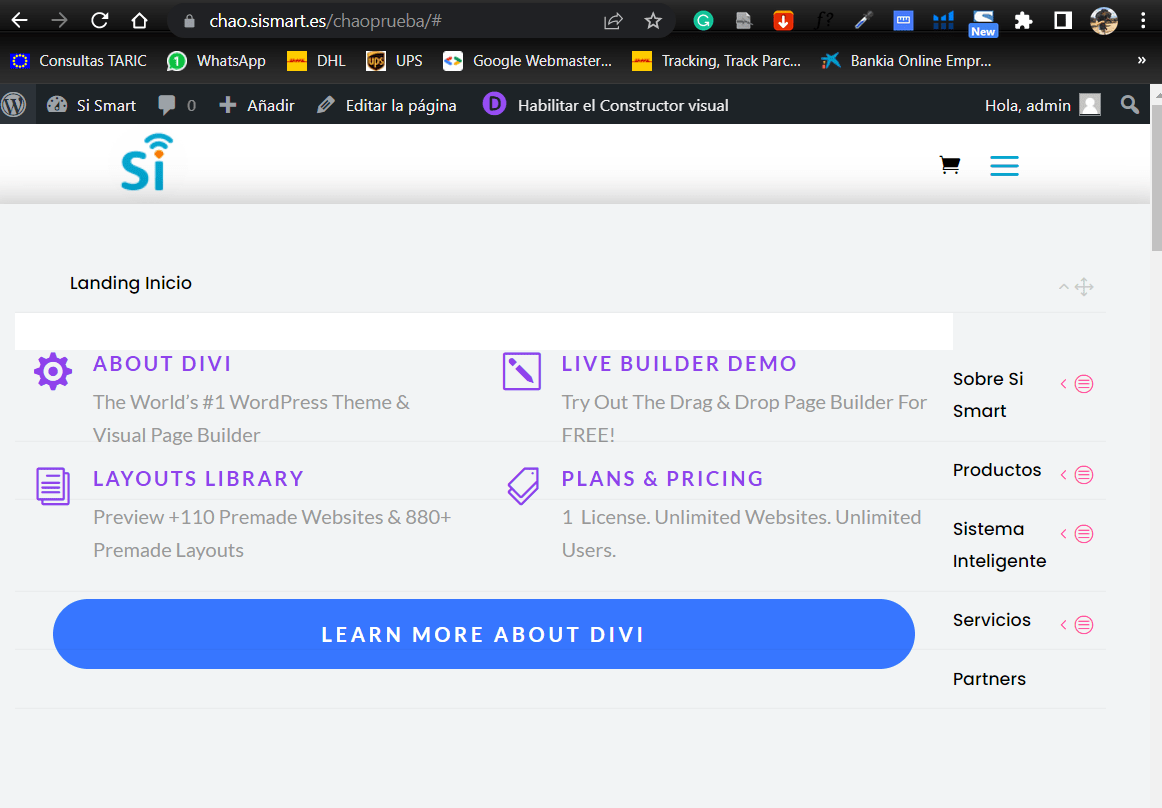The image size is (1162, 808).
Task: Click the Layouts Library document icon
Action: click(53, 486)
